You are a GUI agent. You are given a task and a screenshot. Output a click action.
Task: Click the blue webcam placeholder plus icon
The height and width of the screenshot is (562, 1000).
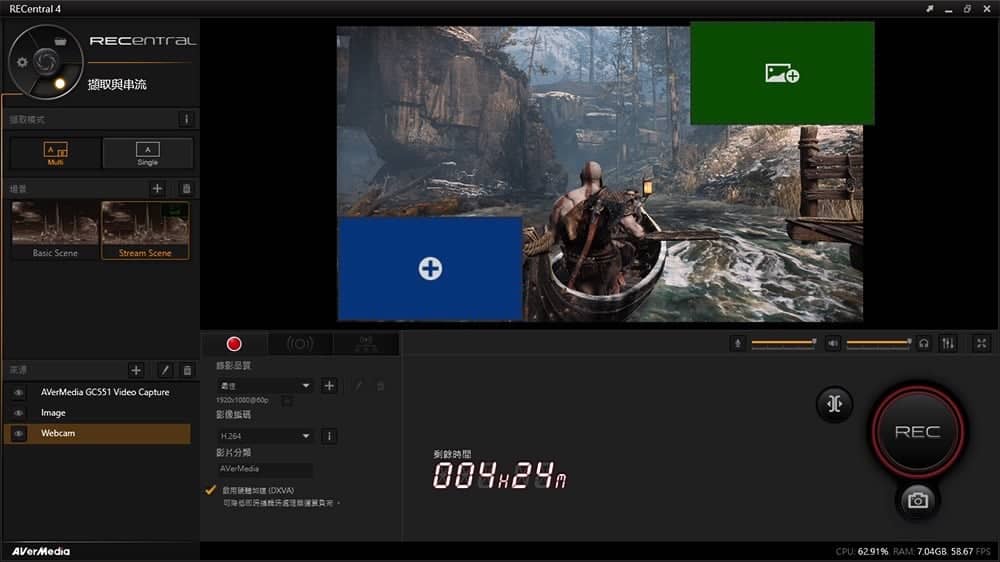click(430, 269)
